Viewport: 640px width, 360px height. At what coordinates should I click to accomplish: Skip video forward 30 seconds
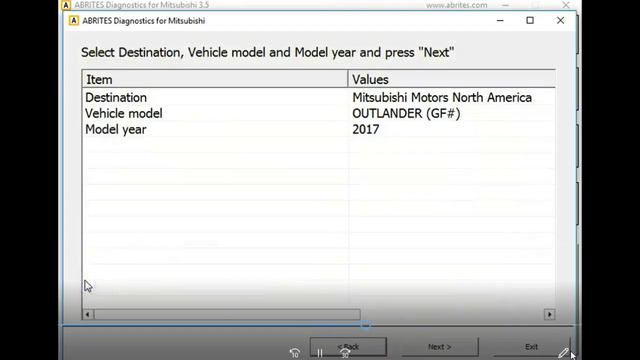pos(345,353)
